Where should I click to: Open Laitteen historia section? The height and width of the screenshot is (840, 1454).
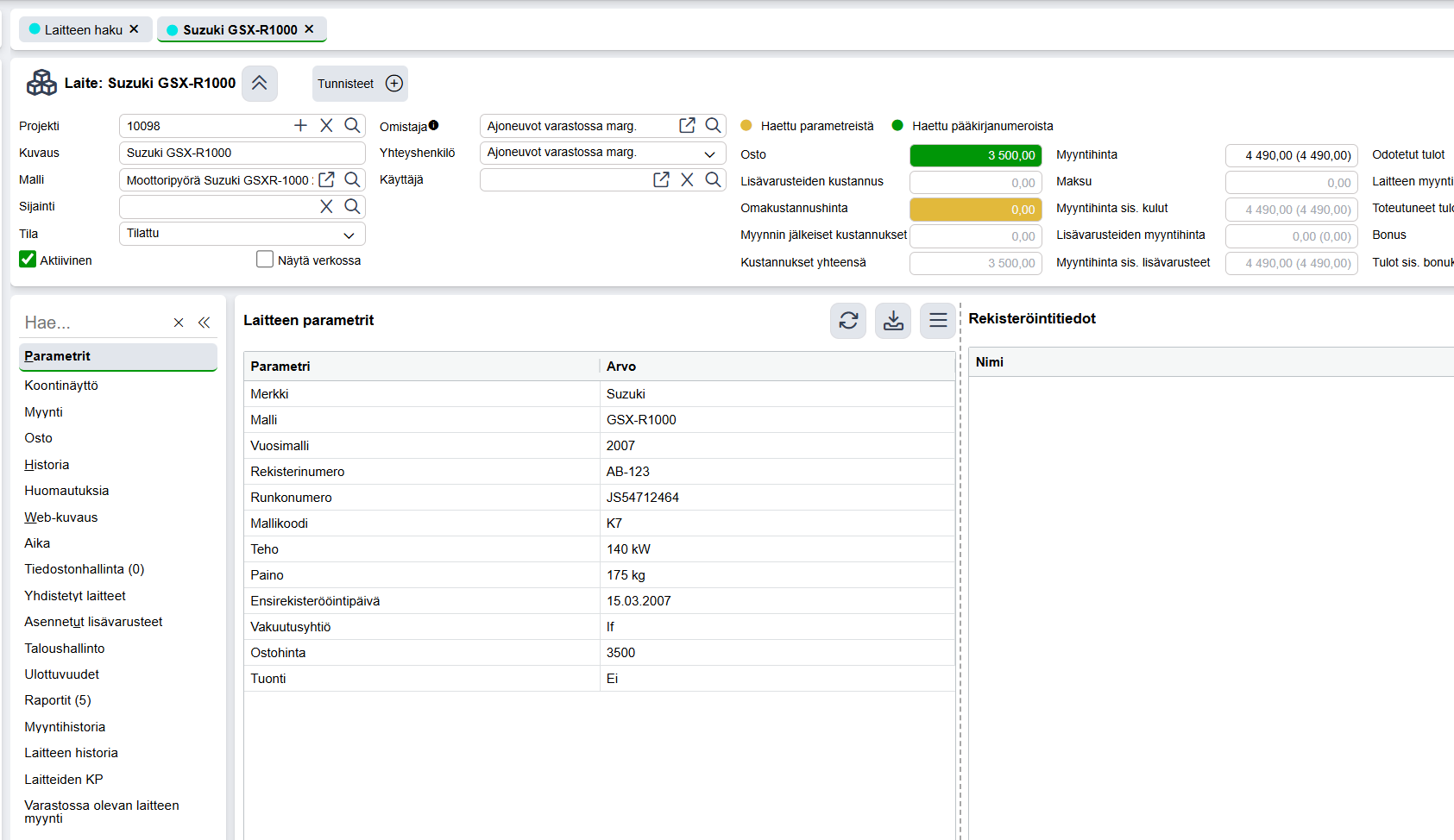pos(71,753)
